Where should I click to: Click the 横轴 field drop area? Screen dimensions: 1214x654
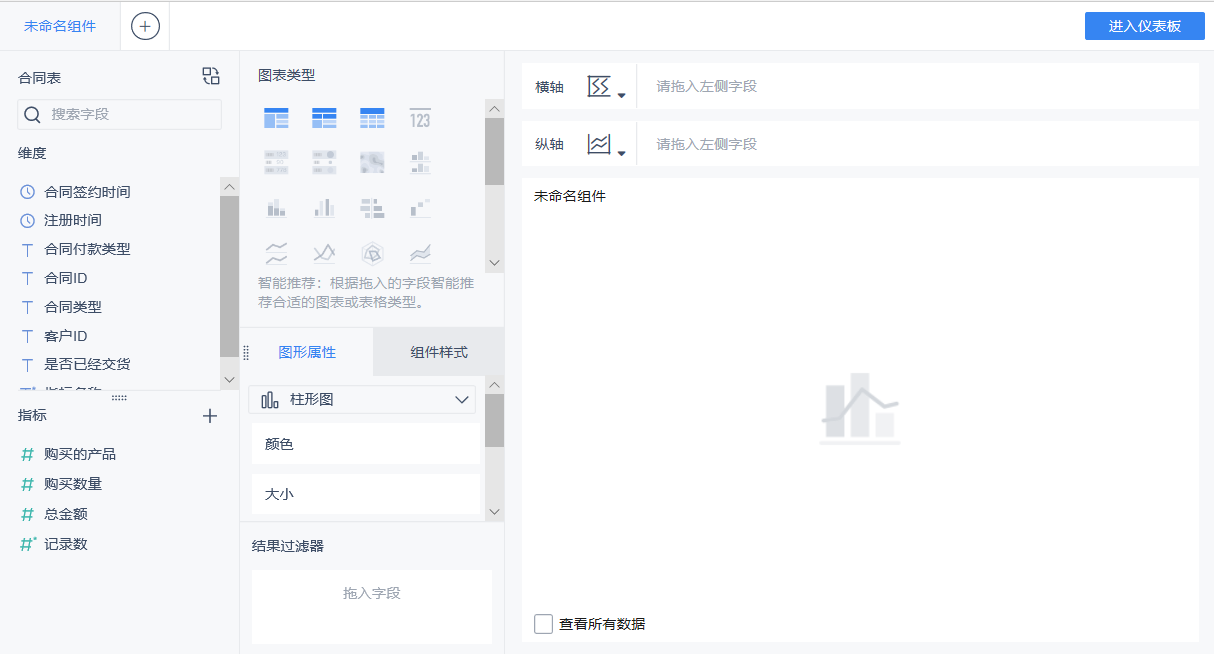pyautogui.click(x=917, y=86)
